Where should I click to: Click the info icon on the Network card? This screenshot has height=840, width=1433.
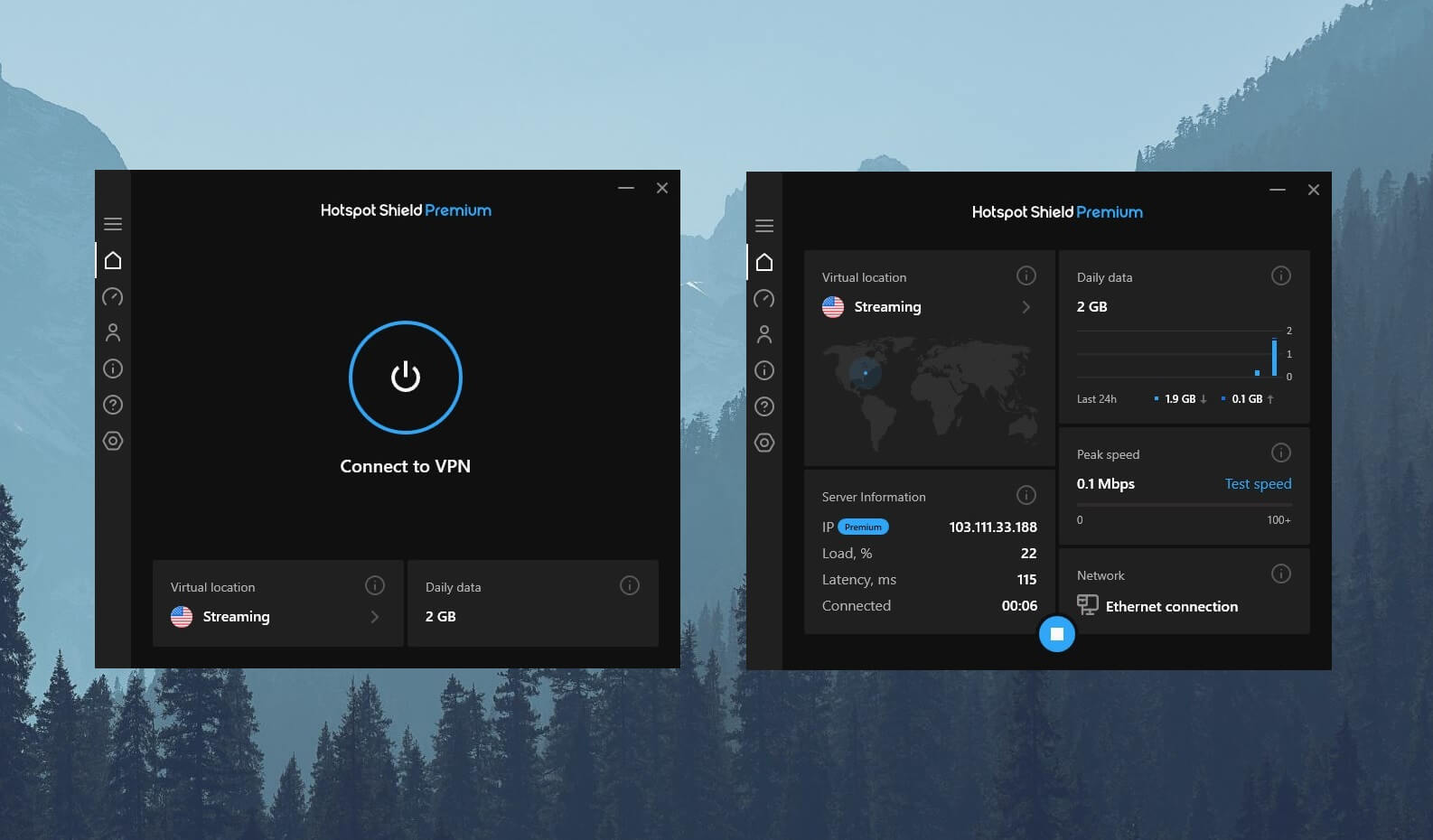(1280, 574)
